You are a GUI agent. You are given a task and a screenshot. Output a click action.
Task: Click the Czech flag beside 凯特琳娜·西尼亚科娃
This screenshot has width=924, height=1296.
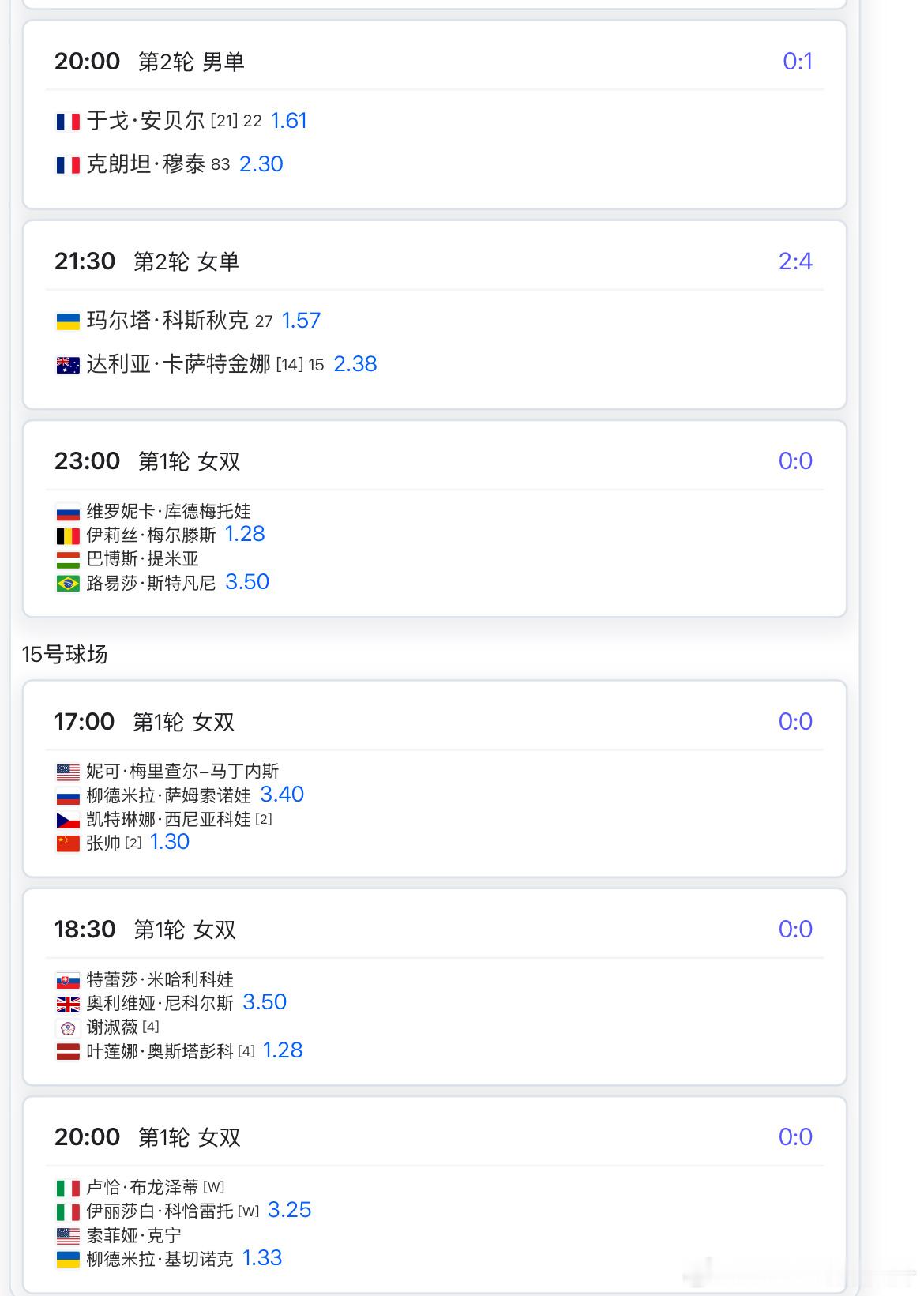[x=68, y=820]
